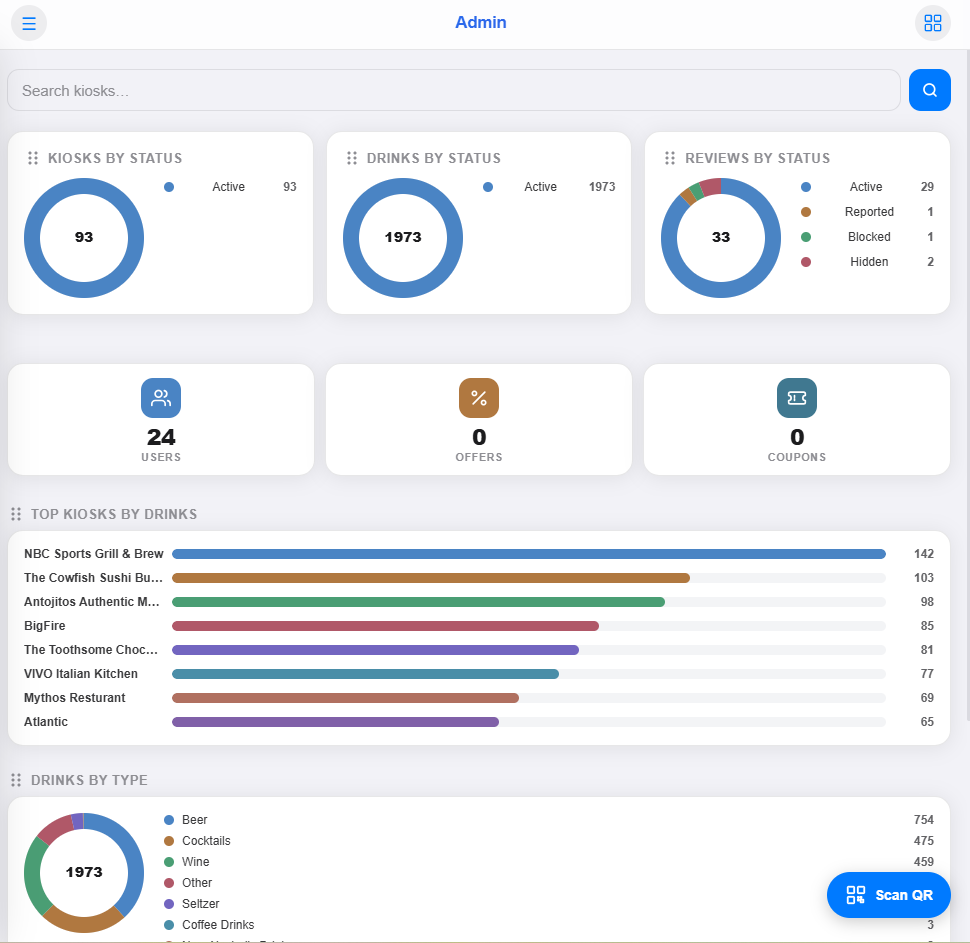
Task: Click the Atlantic progress bar
Action: [335, 722]
